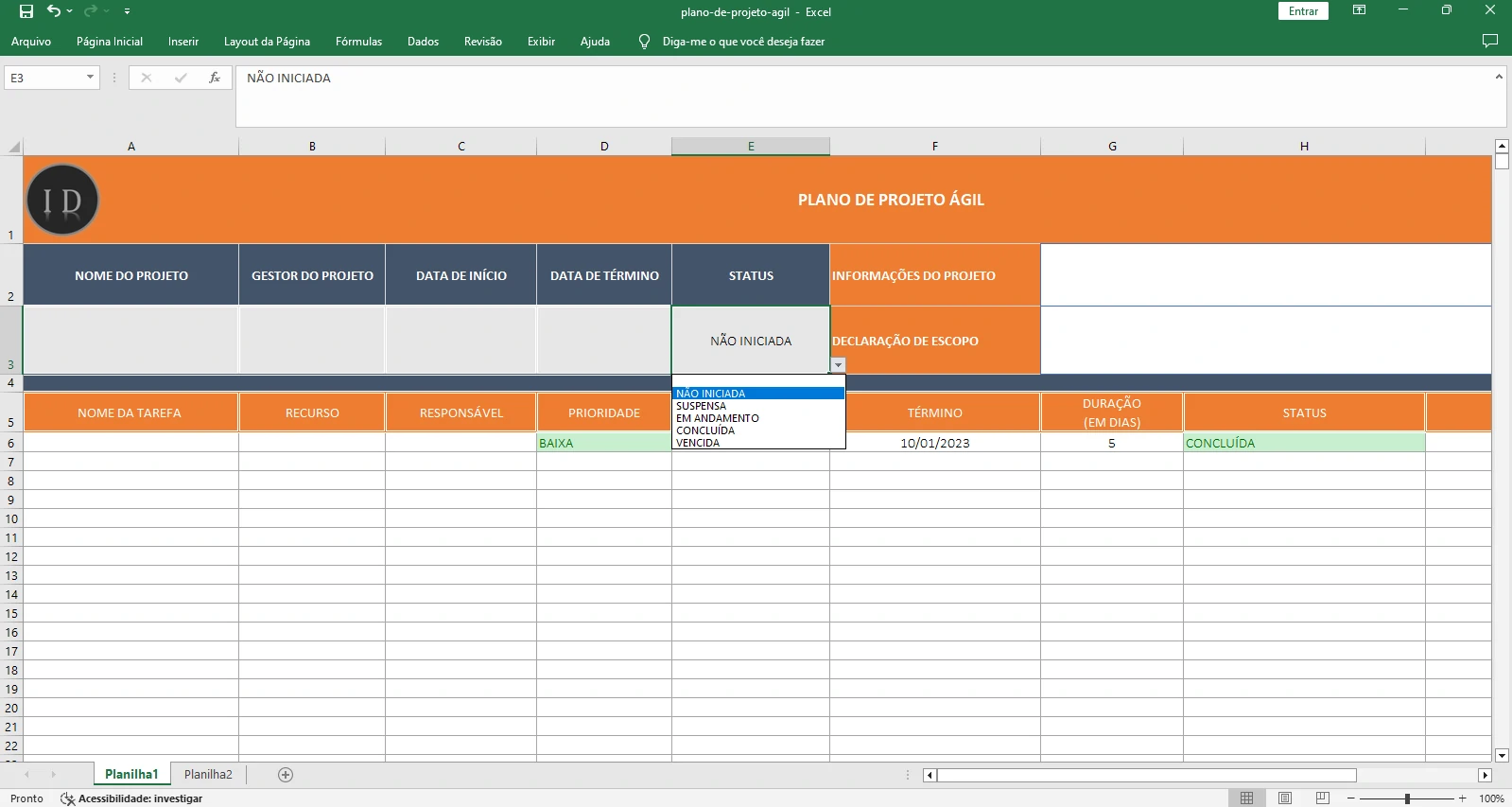Click the Insert Function fx icon

[x=215, y=78]
